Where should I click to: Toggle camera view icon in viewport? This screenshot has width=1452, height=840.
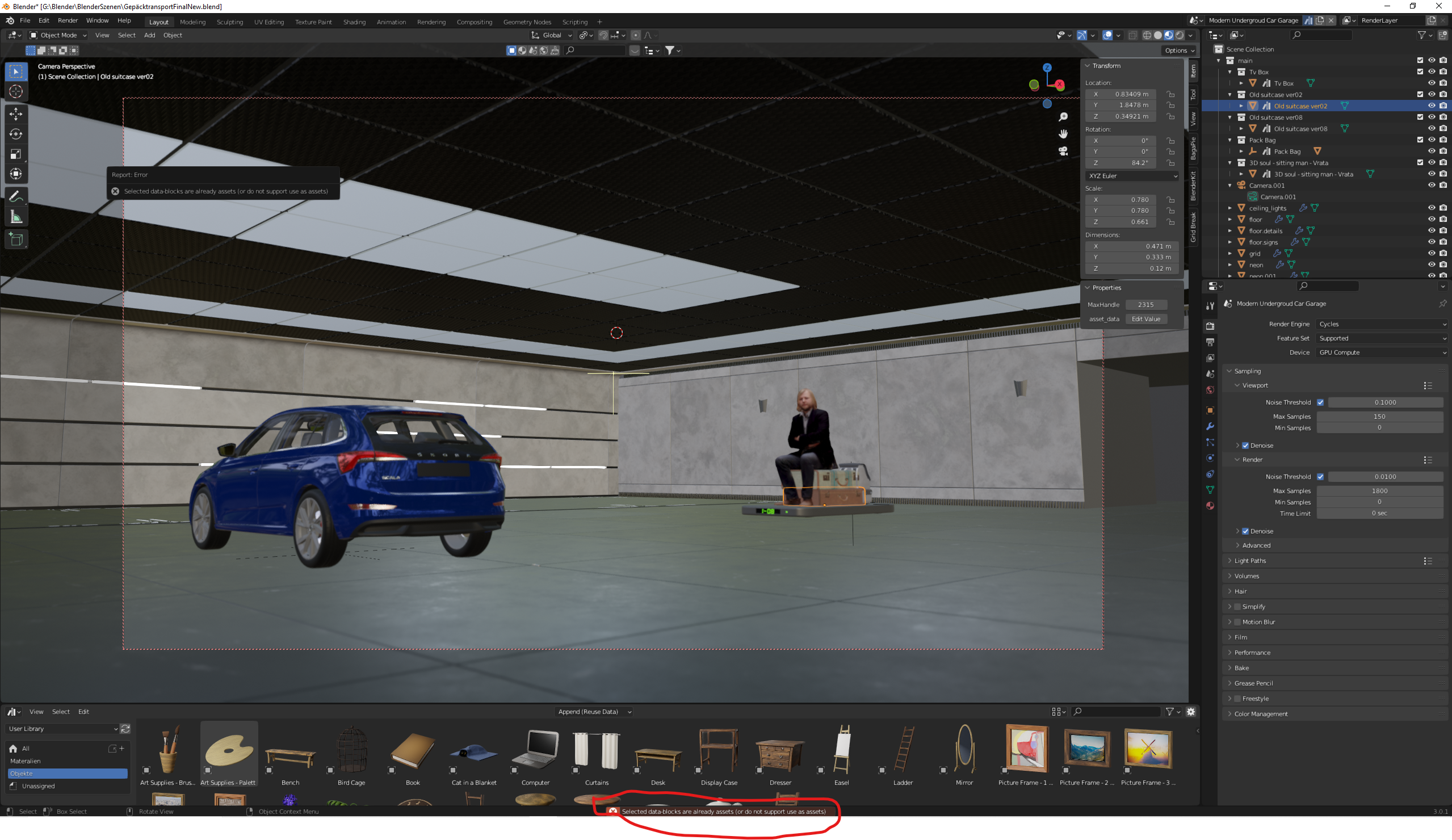1063,151
